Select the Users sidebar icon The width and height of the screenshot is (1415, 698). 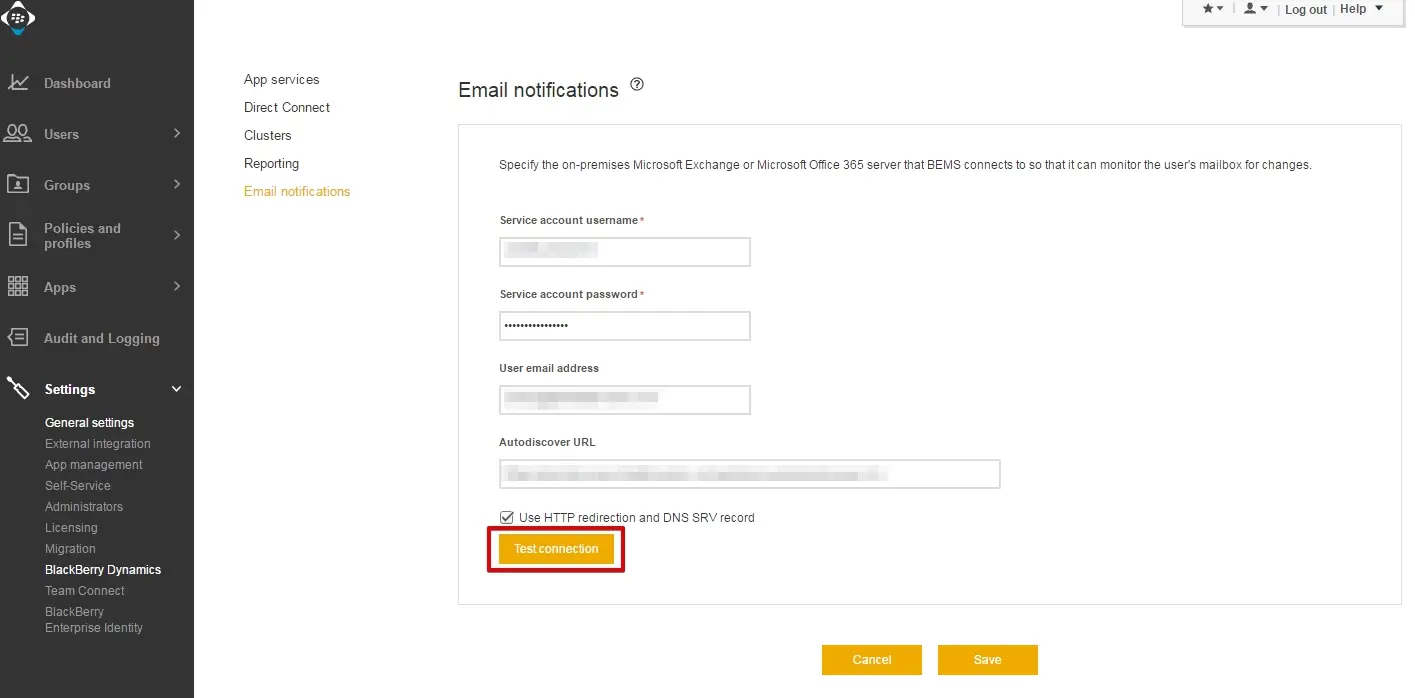[18, 133]
